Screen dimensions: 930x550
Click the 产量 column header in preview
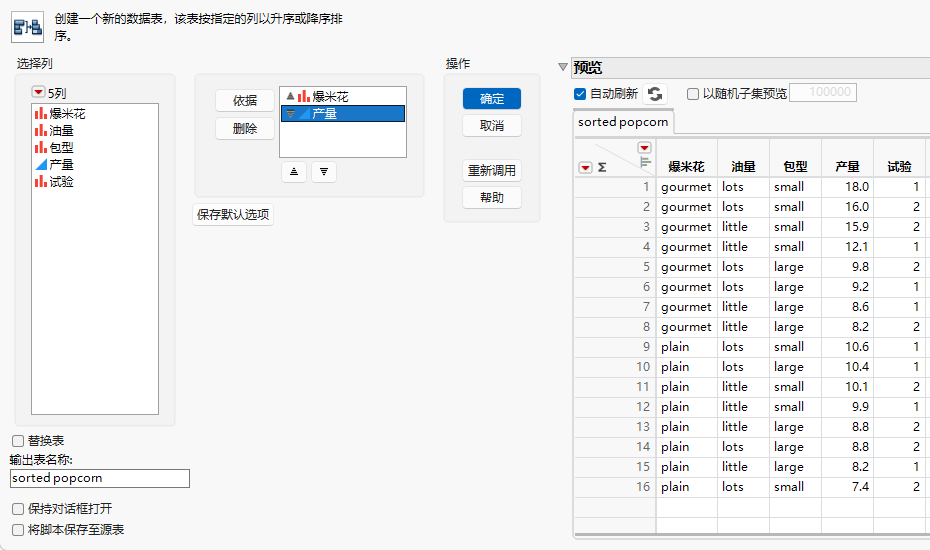point(848,167)
